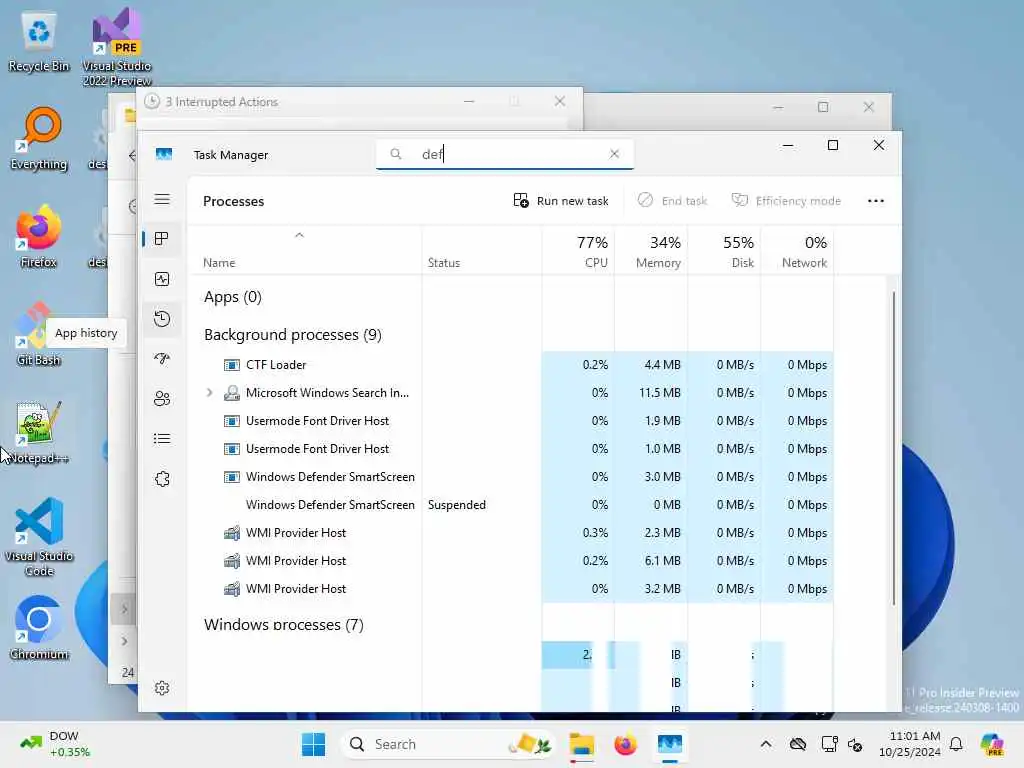
Task: Click into the Task Manager search field
Action: (505, 154)
